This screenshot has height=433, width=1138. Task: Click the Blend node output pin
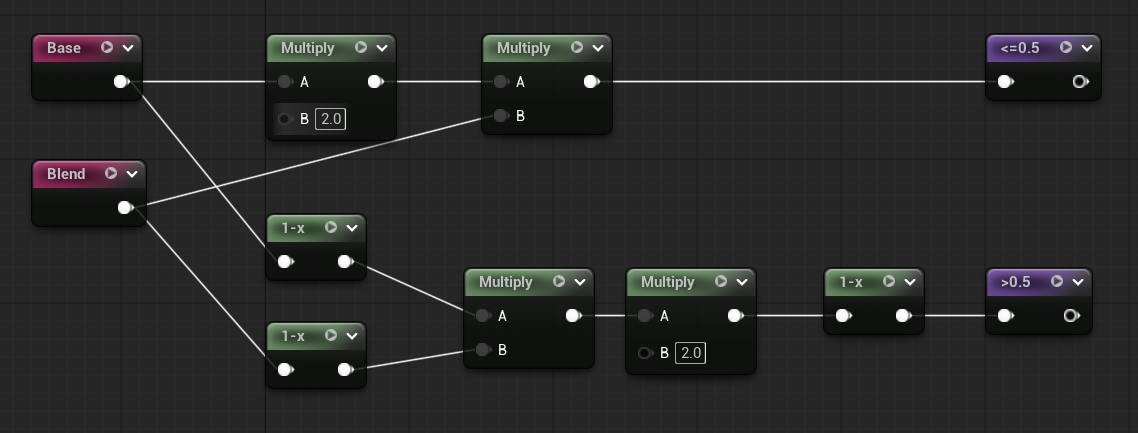126,208
